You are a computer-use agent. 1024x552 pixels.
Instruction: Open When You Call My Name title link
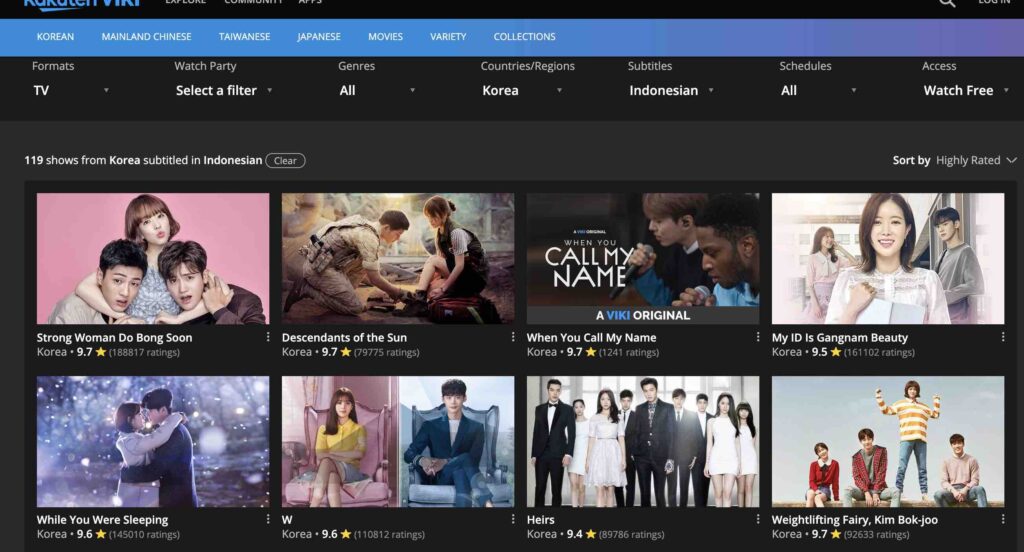pos(592,338)
